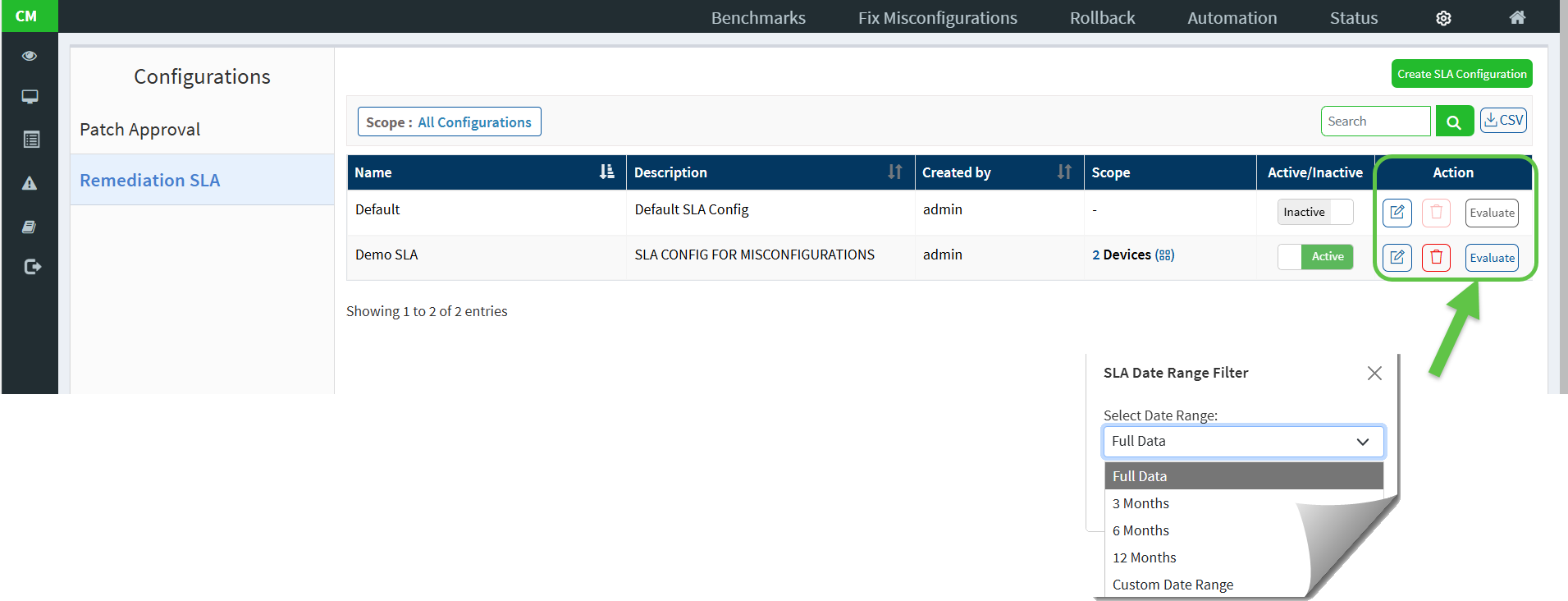Image resolution: width=1568 pixels, height=601 pixels.
Task: Click the logout icon in sidebar
Action: click(x=32, y=267)
